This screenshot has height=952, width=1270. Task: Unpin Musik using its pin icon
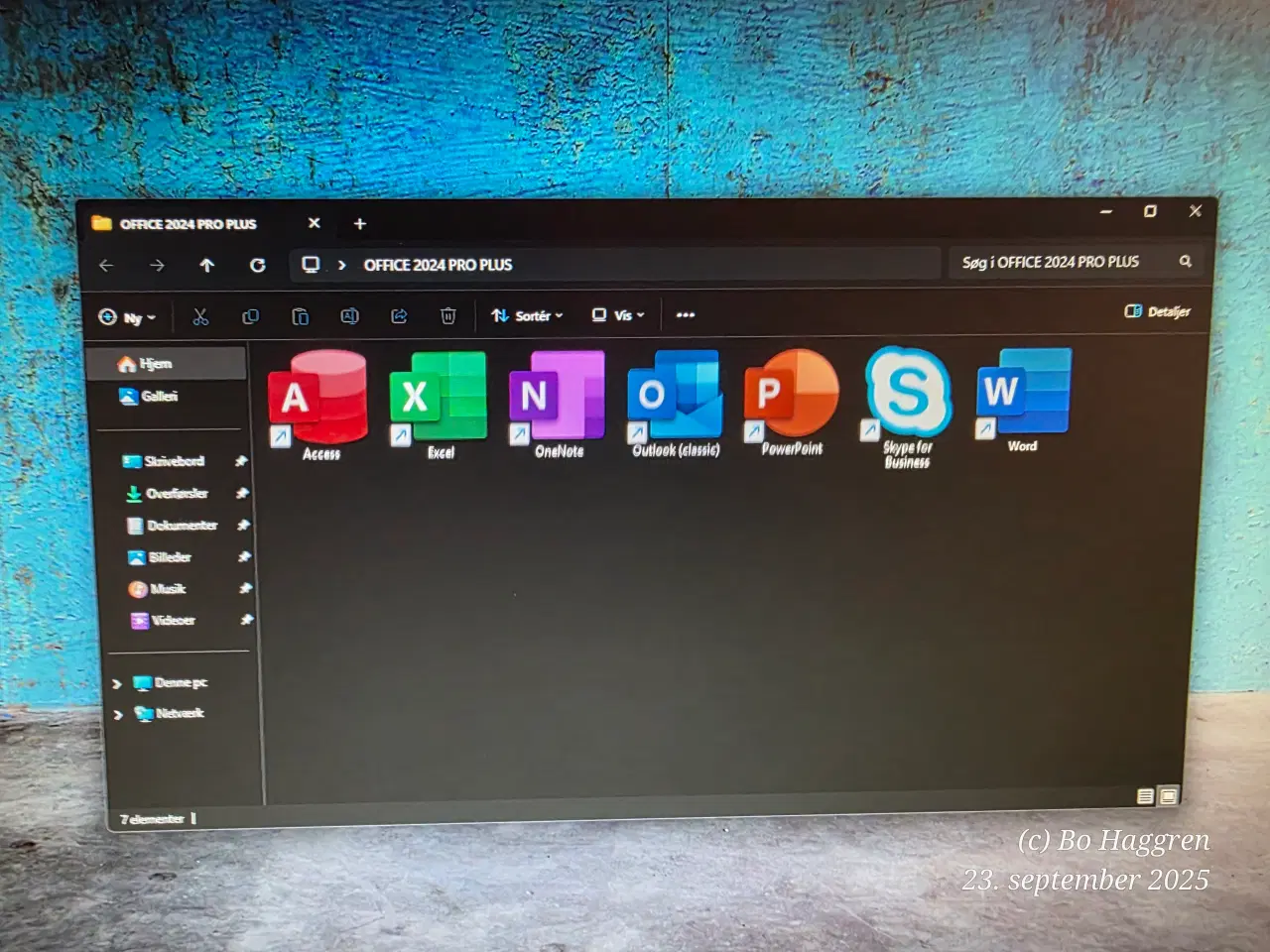pyautogui.click(x=245, y=589)
